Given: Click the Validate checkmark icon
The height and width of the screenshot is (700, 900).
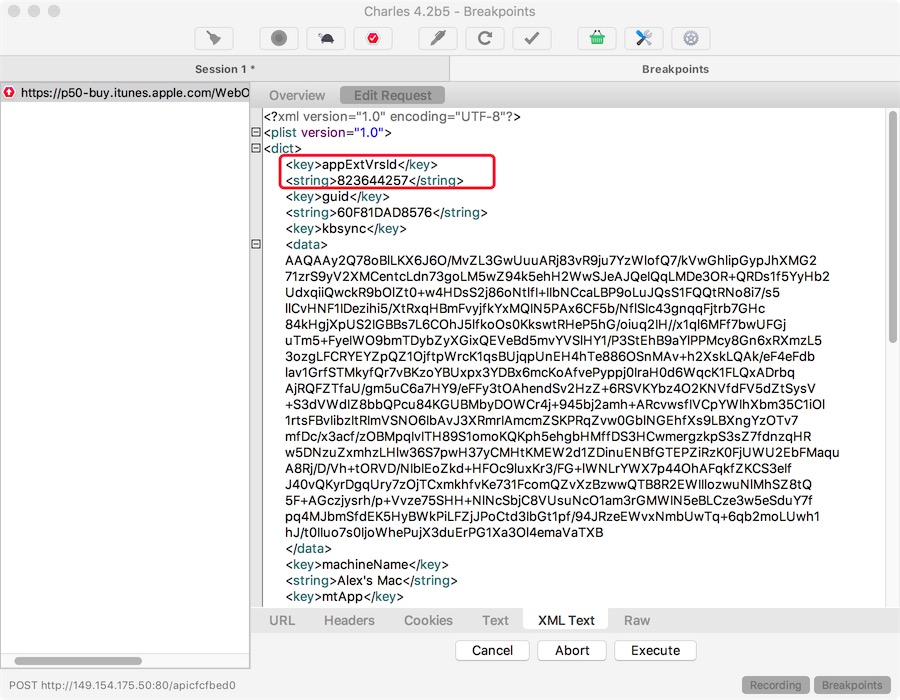Looking at the screenshot, I should [532, 38].
